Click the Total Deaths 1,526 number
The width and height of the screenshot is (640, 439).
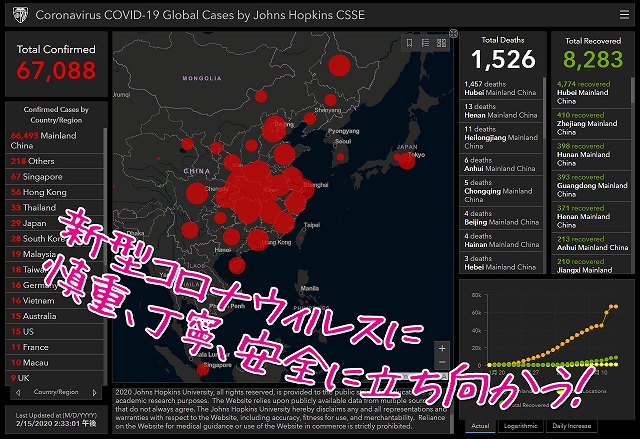(503, 60)
